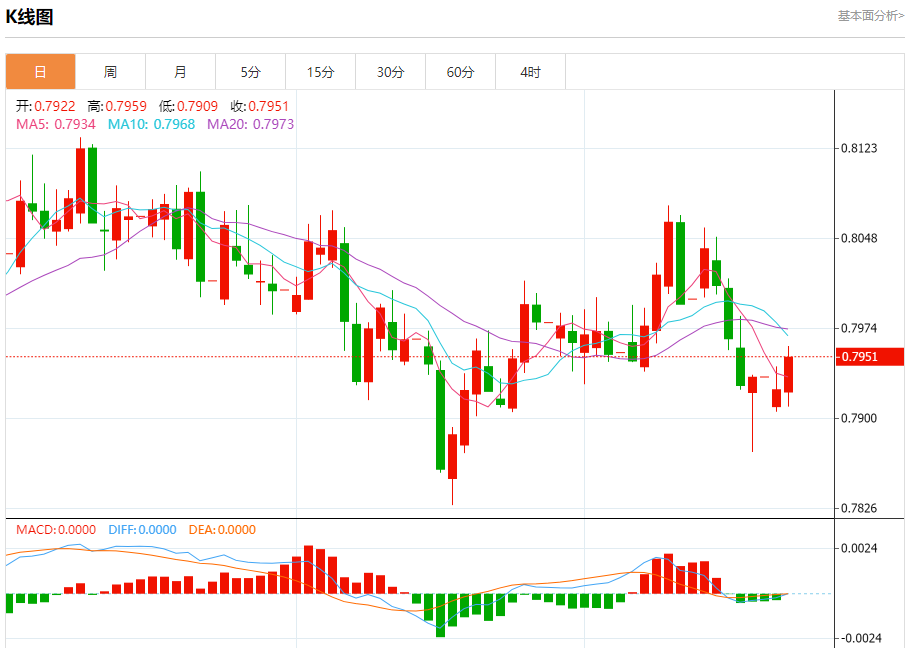Viewport: 911px width, 648px height.
Task: Click the MACD value legend label
Action: tap(56, 530)
